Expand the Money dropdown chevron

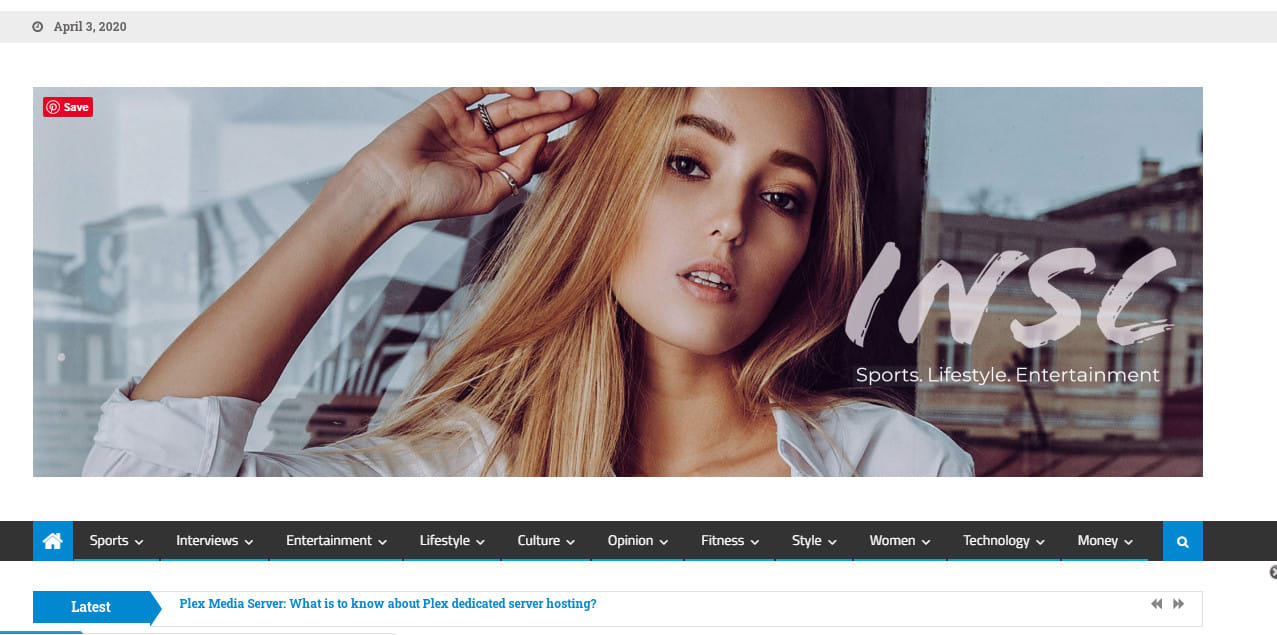tap(1128, 542)
